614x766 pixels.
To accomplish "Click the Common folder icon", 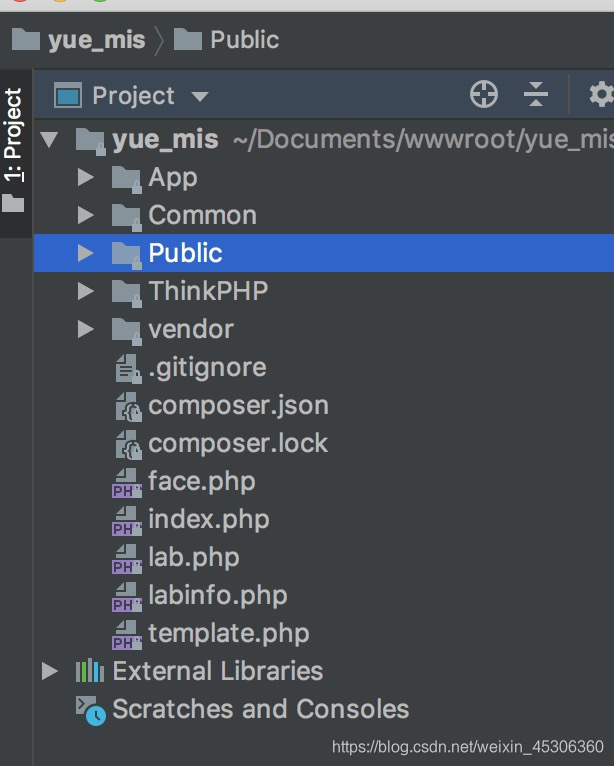I will [x=127, y=217].
